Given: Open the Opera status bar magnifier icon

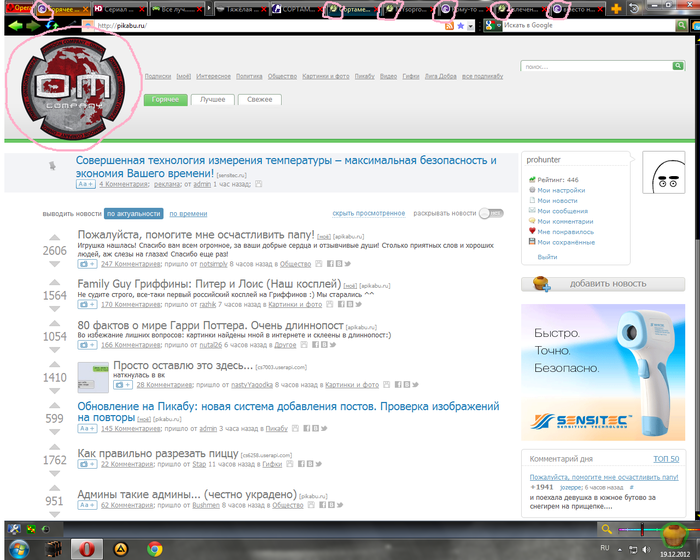Looking at the screenshot, I should [606, 529].
